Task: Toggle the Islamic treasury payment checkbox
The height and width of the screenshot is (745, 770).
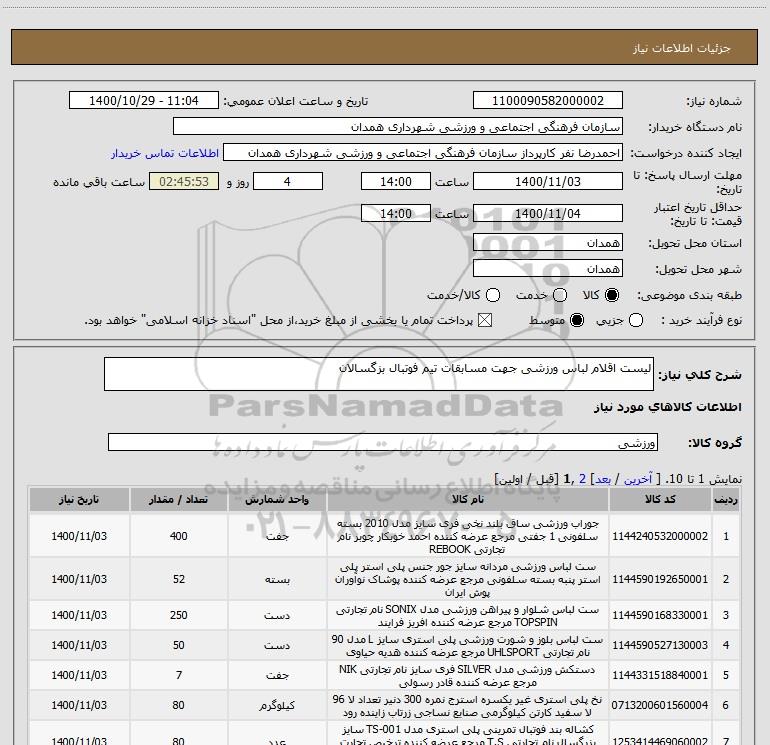Action: (485, 320)
